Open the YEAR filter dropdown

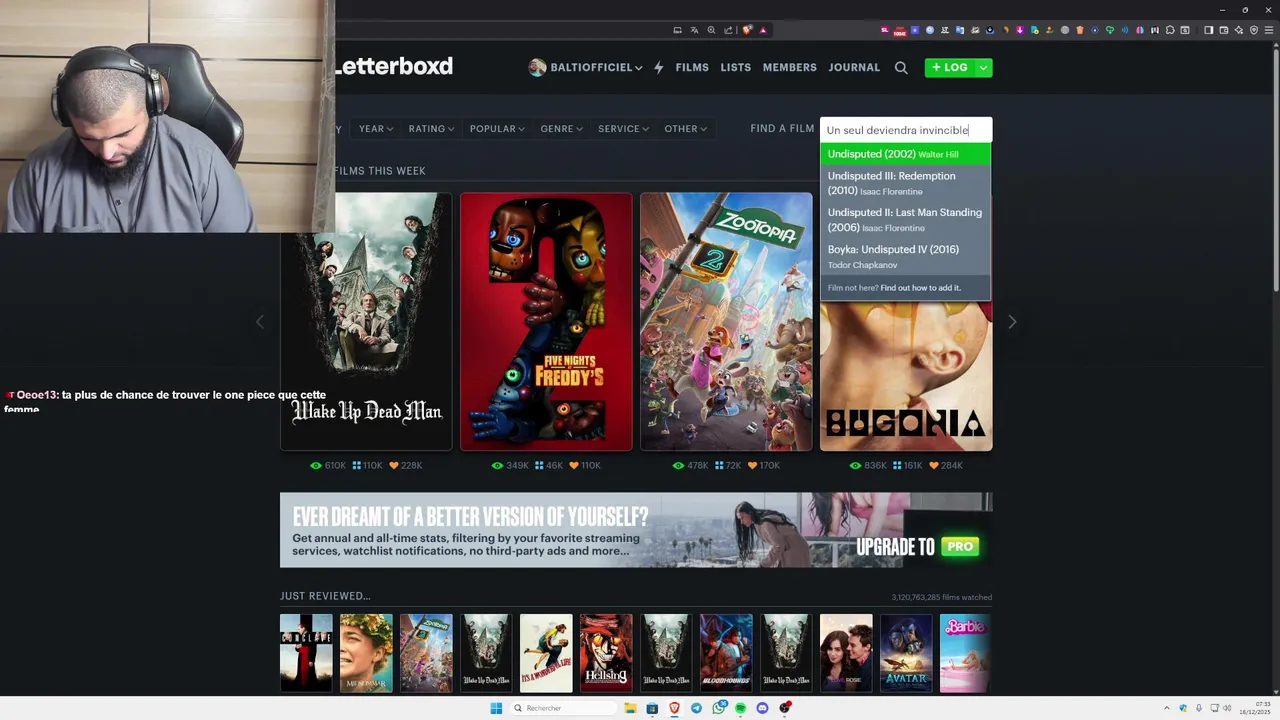[376, 128]
